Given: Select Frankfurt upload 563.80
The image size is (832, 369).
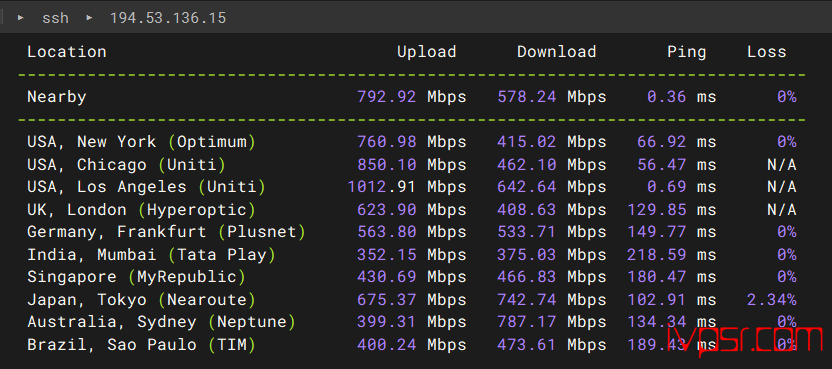Looking at the screenshot, I should coord(387,232).
